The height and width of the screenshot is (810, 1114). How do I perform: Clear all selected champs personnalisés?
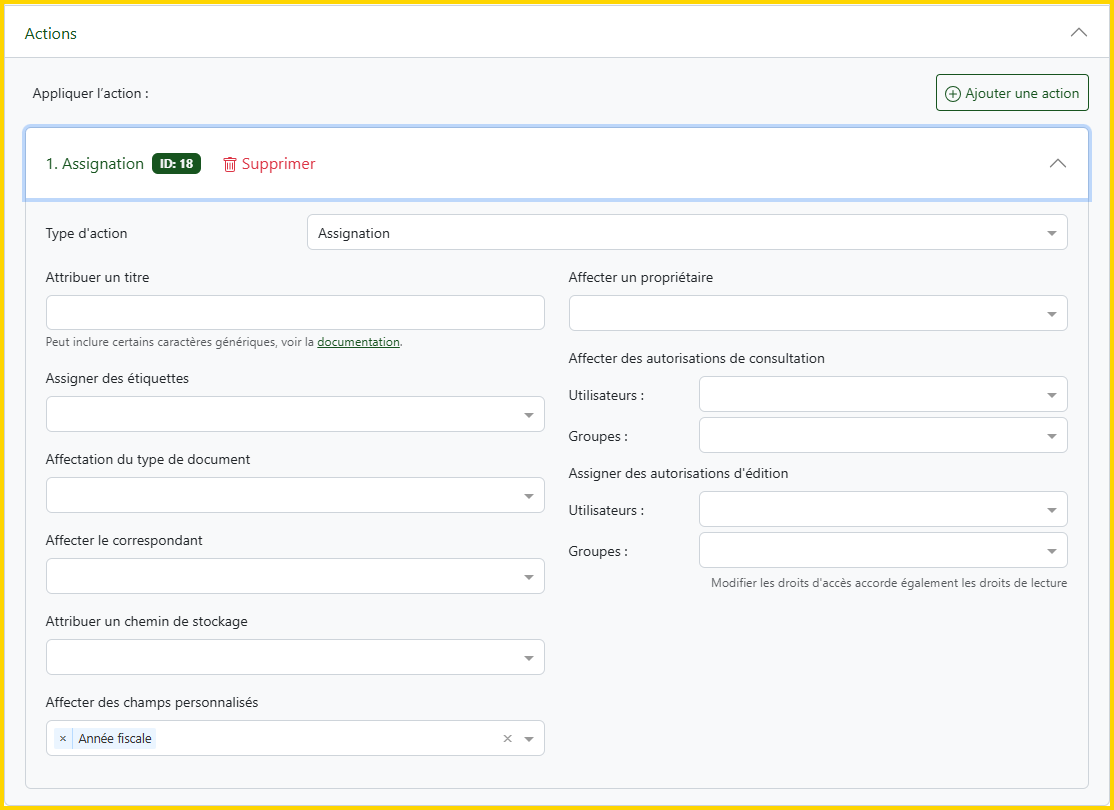tap(507, 738)
